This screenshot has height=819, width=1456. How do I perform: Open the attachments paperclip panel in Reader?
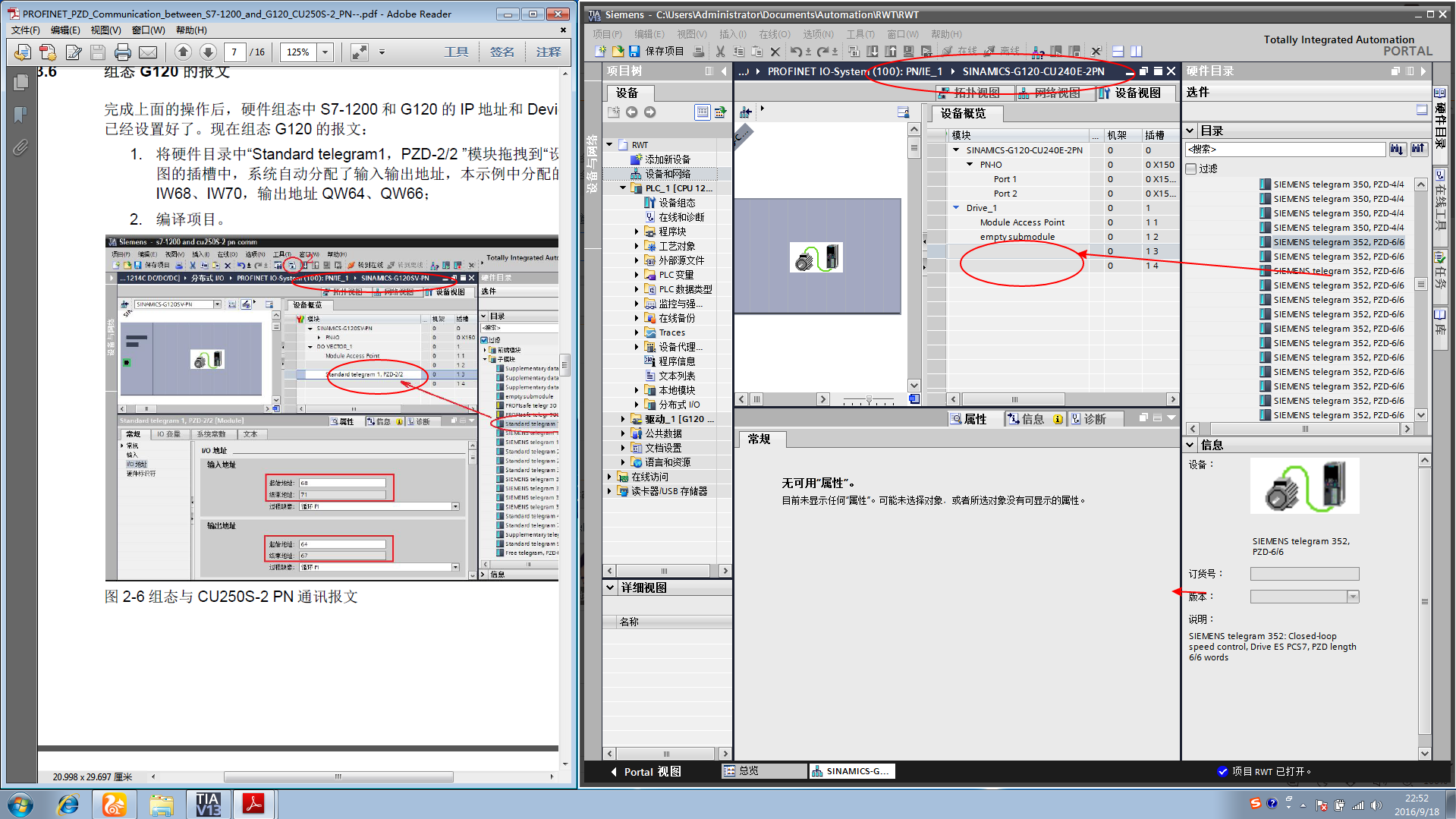pos(20,147)
